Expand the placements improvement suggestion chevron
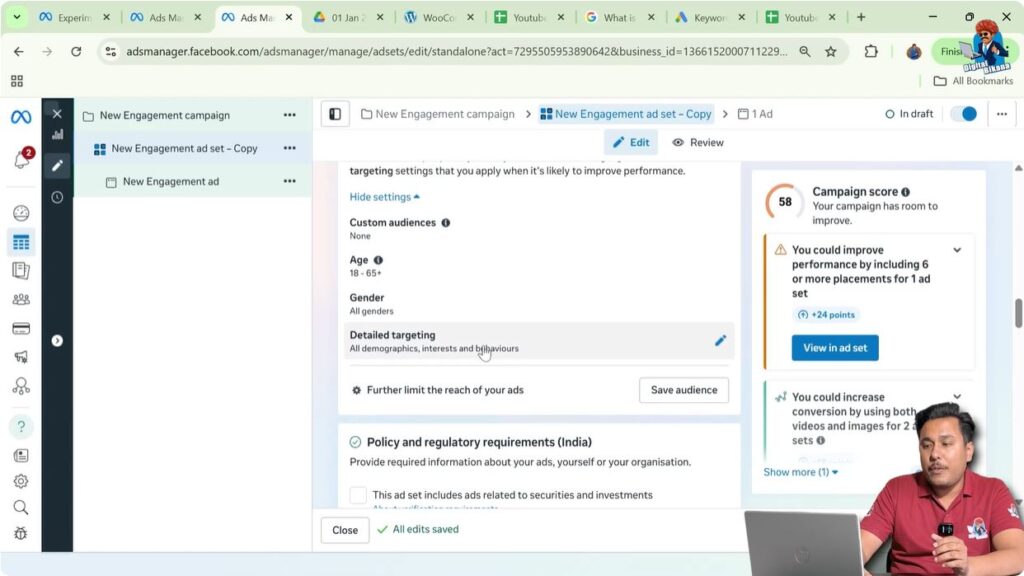1024x576 pixels. (x=957, y=250)
